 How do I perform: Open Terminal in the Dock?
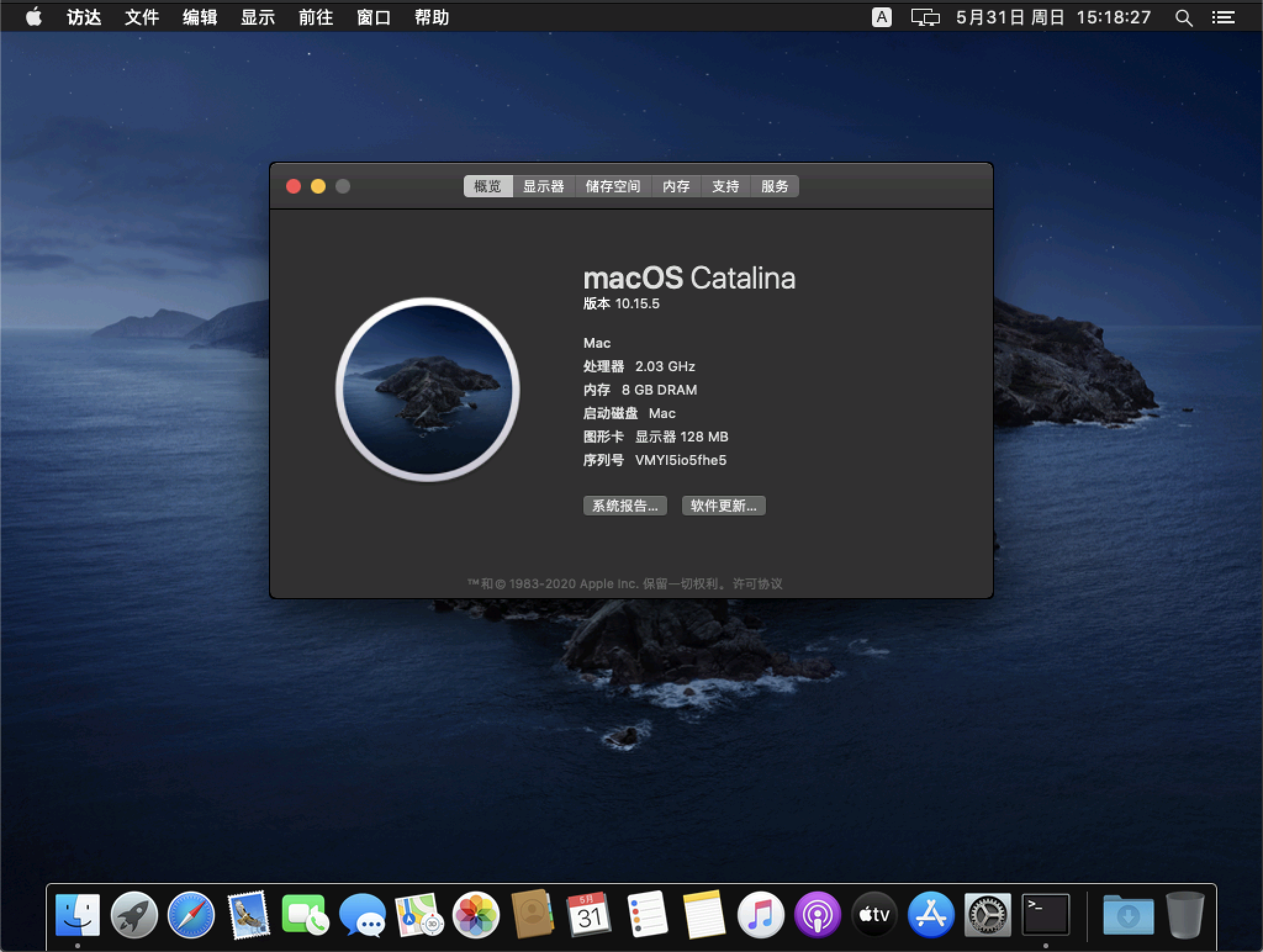coord(1045,915)
